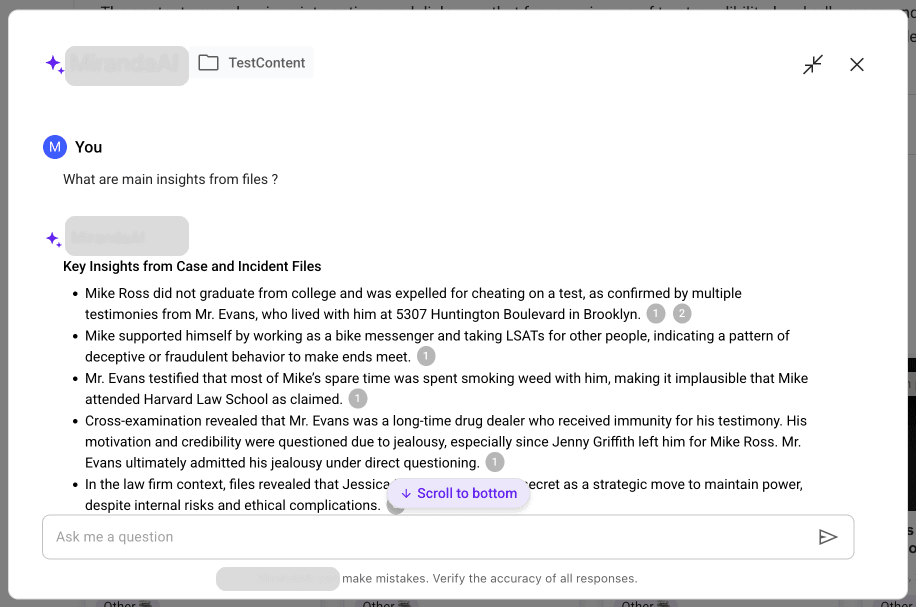This screenshot has height=607, width=916.
Task: Click the MirandaAI name chip
Action: 126,65
